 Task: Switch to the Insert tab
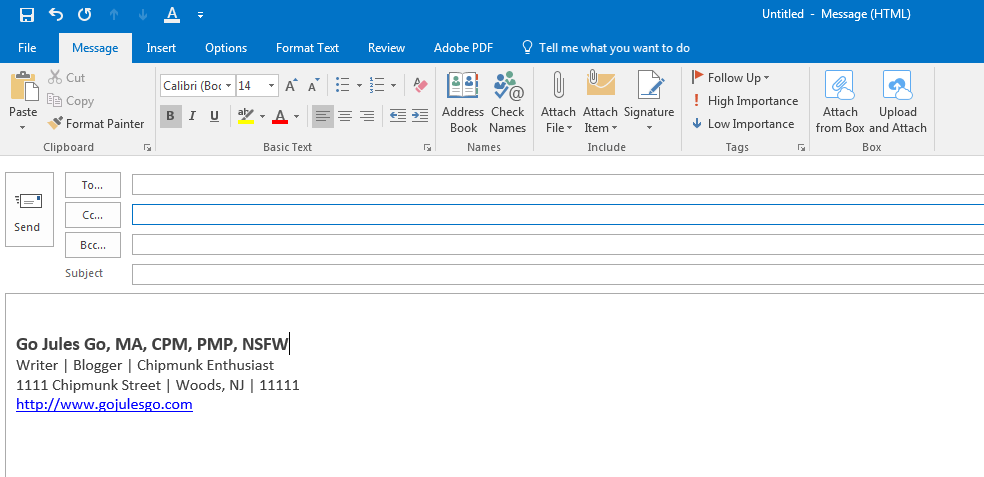[x=161, y=48]
